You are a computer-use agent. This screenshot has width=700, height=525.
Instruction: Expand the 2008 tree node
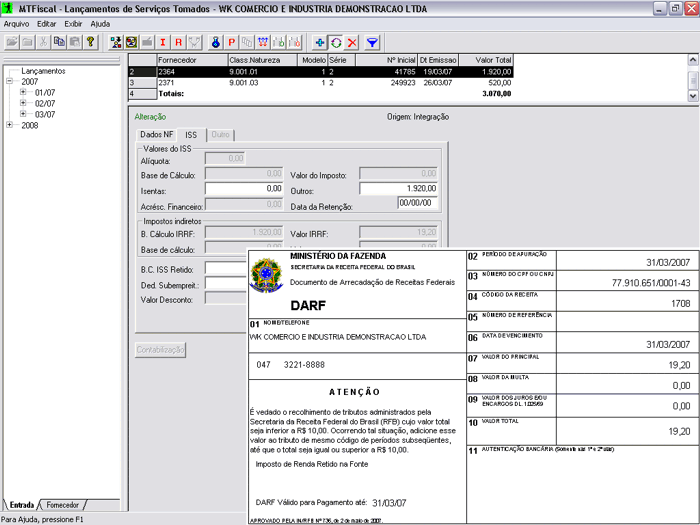(10, 125)
